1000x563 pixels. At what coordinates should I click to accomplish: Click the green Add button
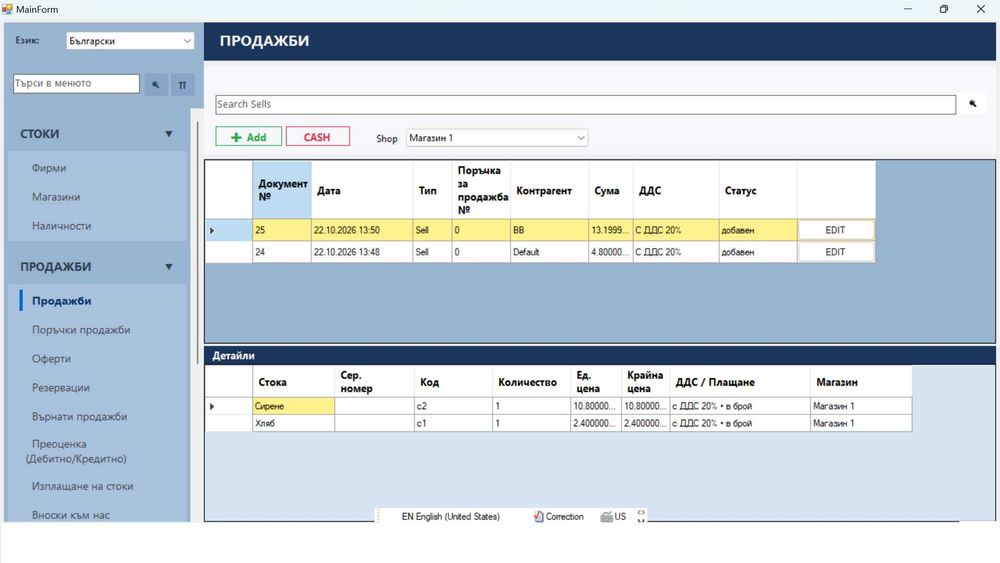pyautogui.click(x=248, y=137)
